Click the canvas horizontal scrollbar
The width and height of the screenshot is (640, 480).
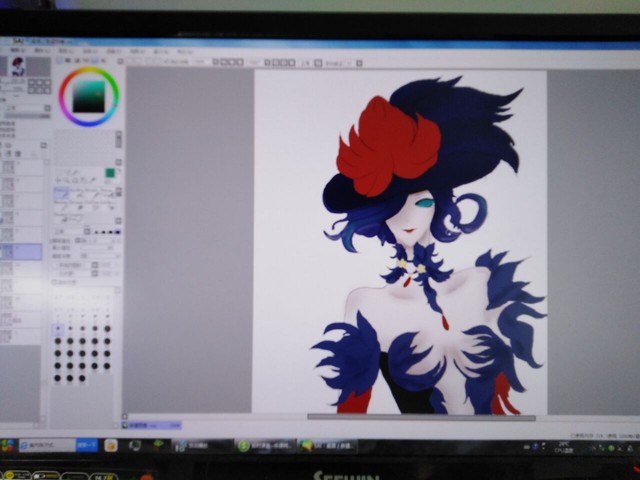[420, 416]
